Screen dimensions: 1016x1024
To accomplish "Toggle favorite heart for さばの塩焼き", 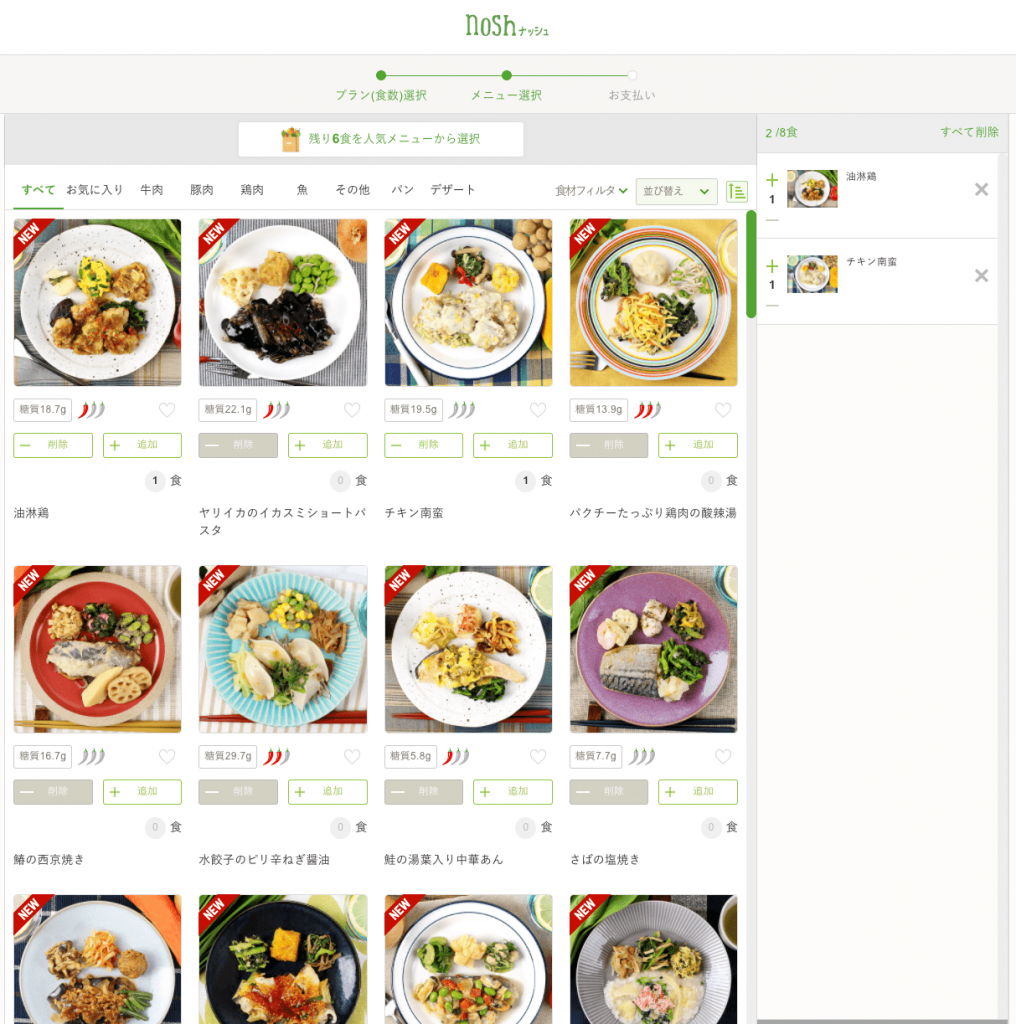I will pyautogui.click(x=723, y=756).
